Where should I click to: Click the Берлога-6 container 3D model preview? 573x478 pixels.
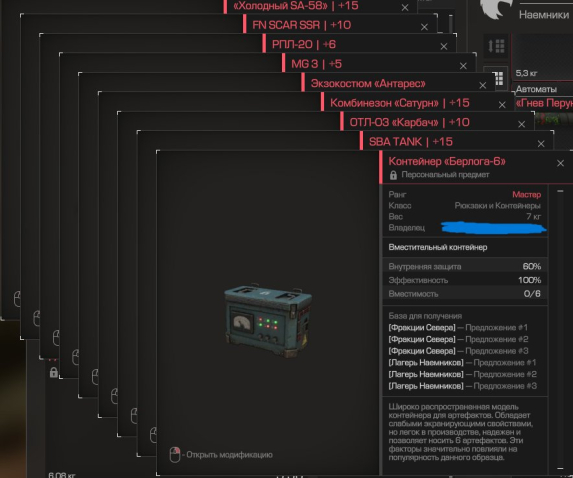pyautogui.click(x=268, y=320)
